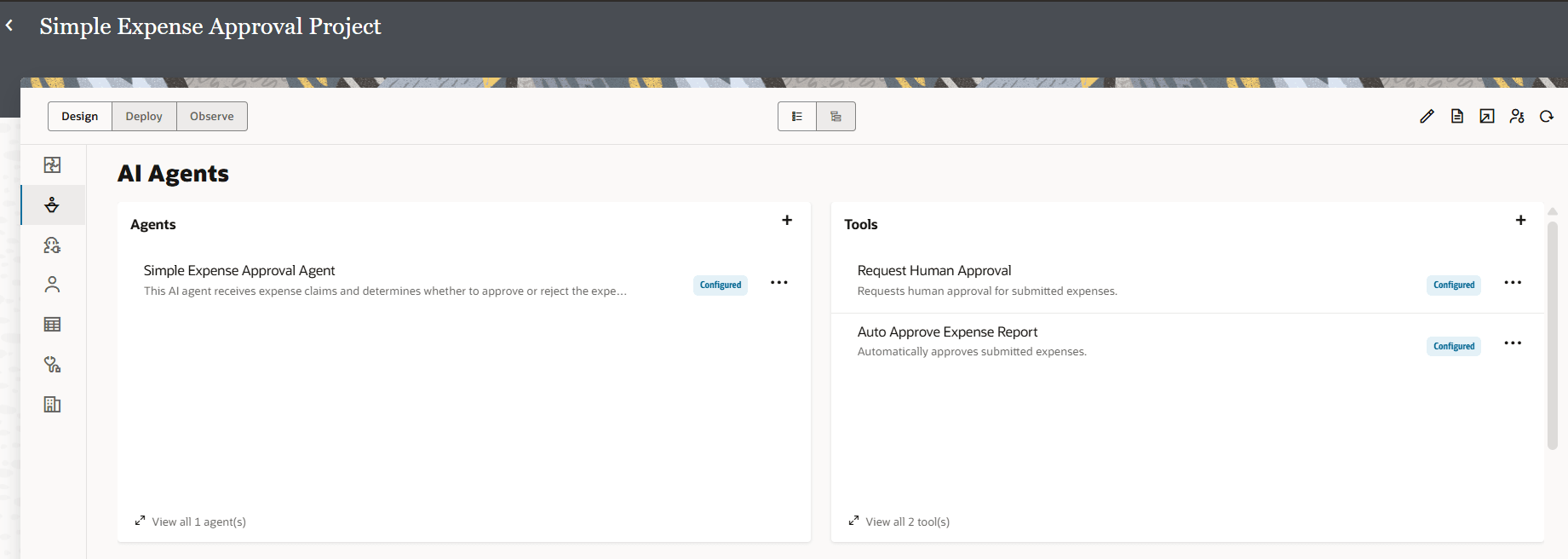The image size is (1568, 559).
Task: Click View all 2 tool(s) link
Action: click(907, 522)
